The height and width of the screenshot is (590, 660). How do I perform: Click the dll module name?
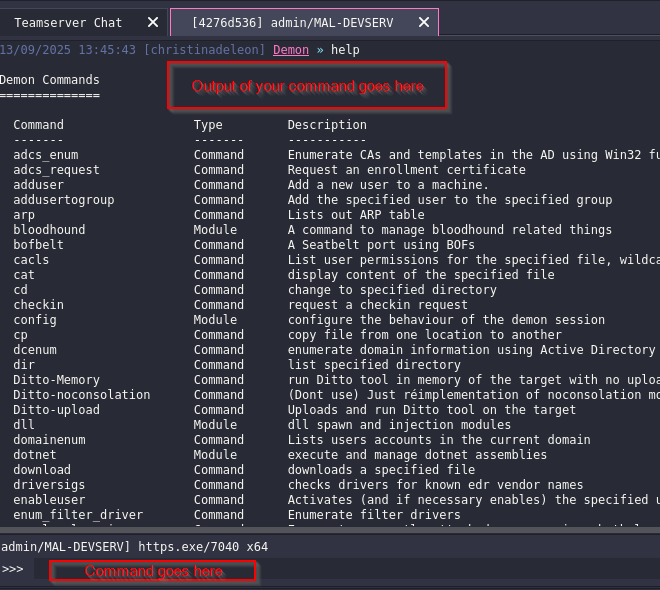24,425
